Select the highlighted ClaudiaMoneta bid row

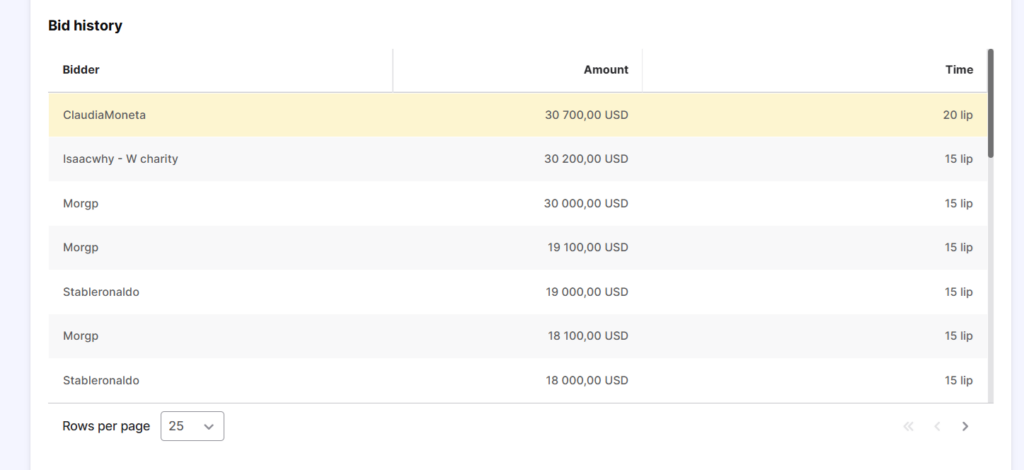[518, 115]
